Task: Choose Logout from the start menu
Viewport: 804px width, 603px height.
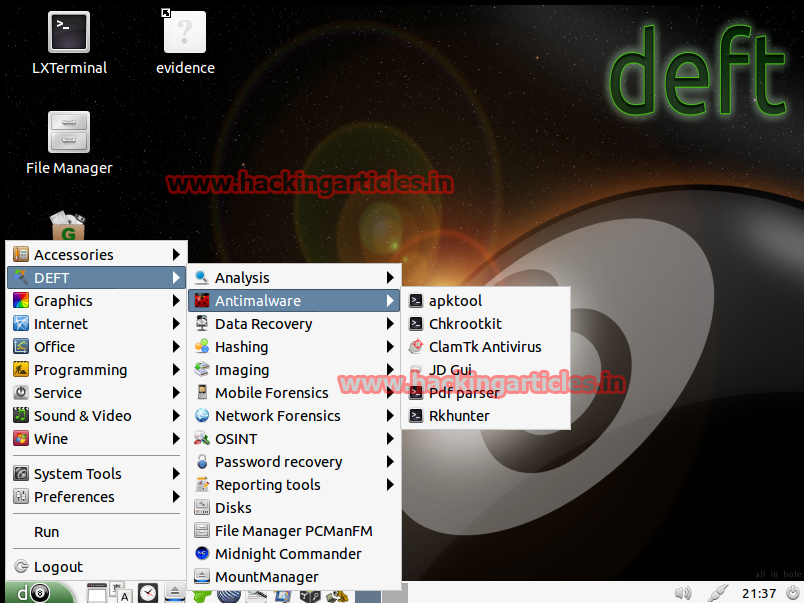Action: (x=96, y=567)
